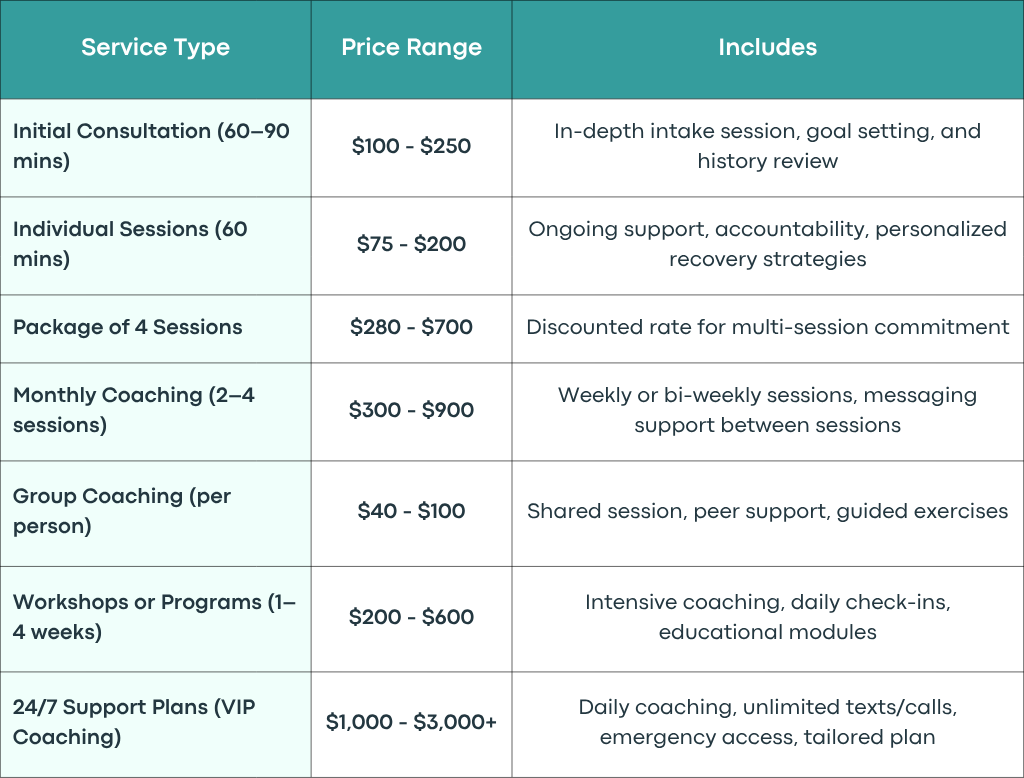
Task: Select the $100 - $250 price cell
Action: pyautogui.click(x=411, y=146)
